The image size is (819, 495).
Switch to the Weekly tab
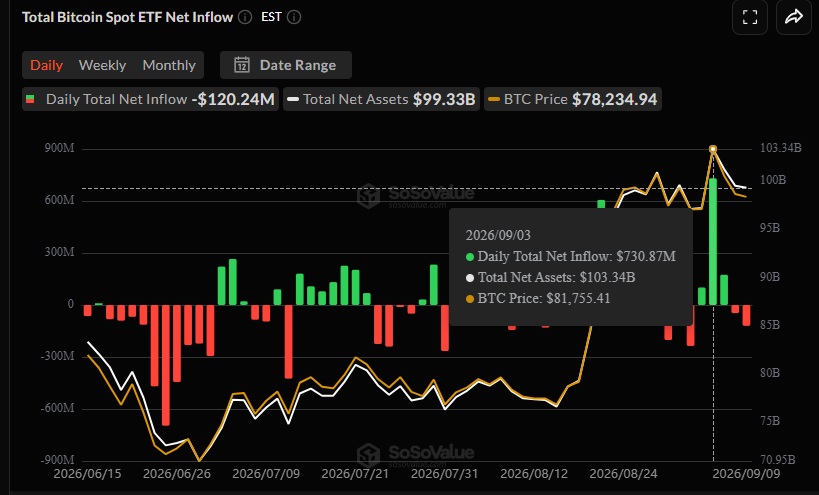coord(102,65)
